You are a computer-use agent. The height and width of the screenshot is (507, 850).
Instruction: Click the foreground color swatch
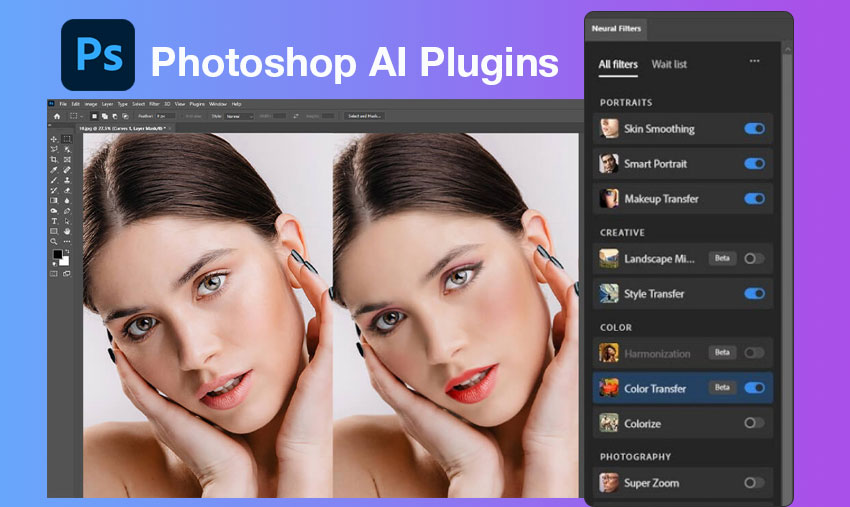[56, 254]
